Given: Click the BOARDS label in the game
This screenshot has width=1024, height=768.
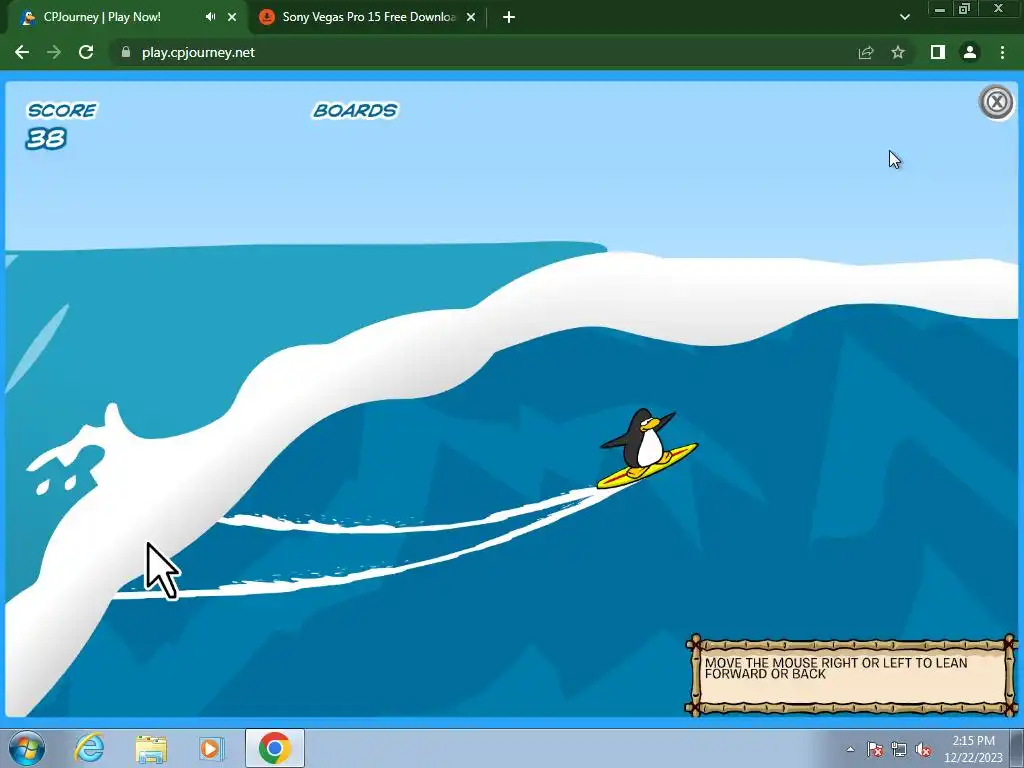Looking at the screenshot, I should click(x=355, y=110).
